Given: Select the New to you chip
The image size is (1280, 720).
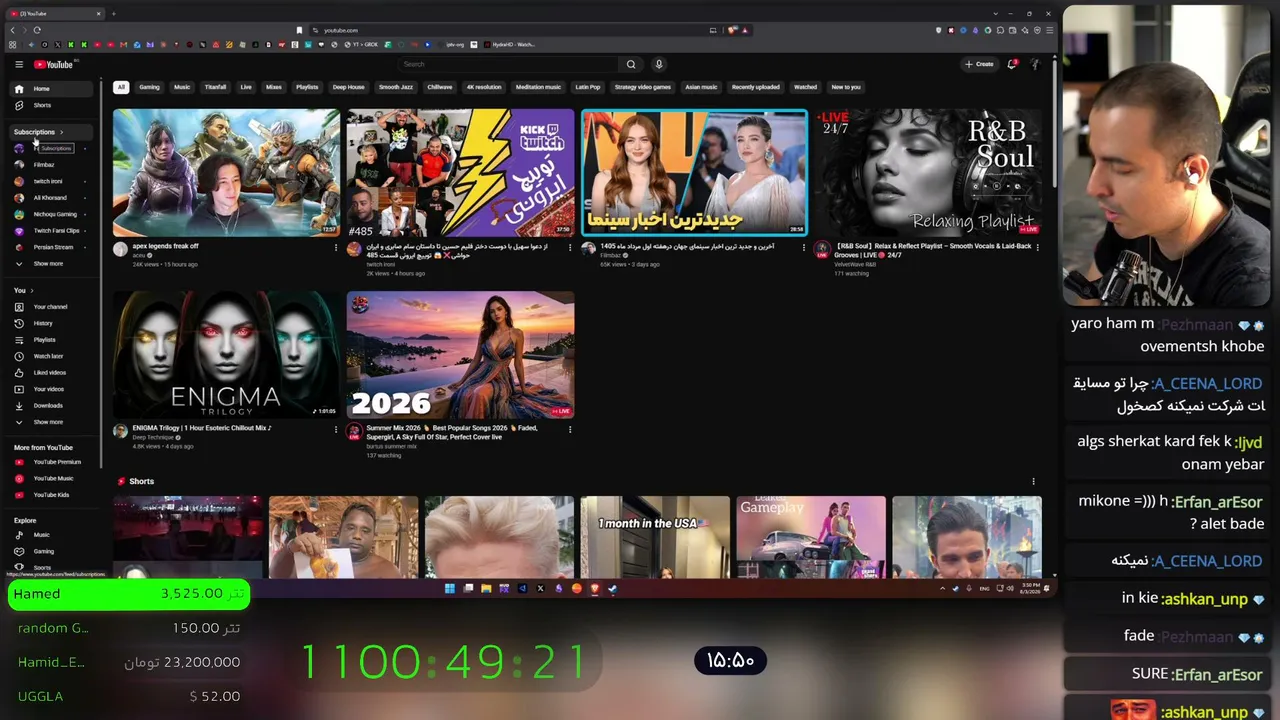Looking at the screenshot, I should 846,87.
